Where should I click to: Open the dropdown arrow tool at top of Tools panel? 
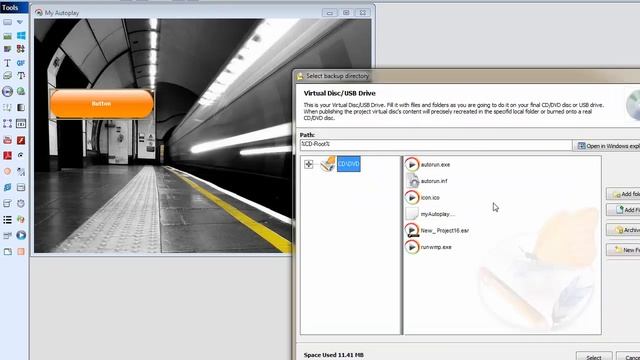(x=20, y=22)
